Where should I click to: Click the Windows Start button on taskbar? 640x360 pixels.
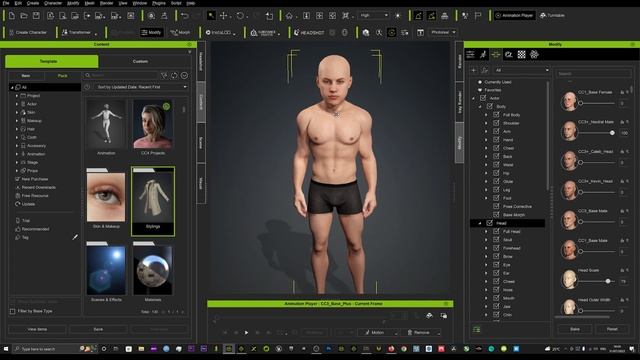6,349
